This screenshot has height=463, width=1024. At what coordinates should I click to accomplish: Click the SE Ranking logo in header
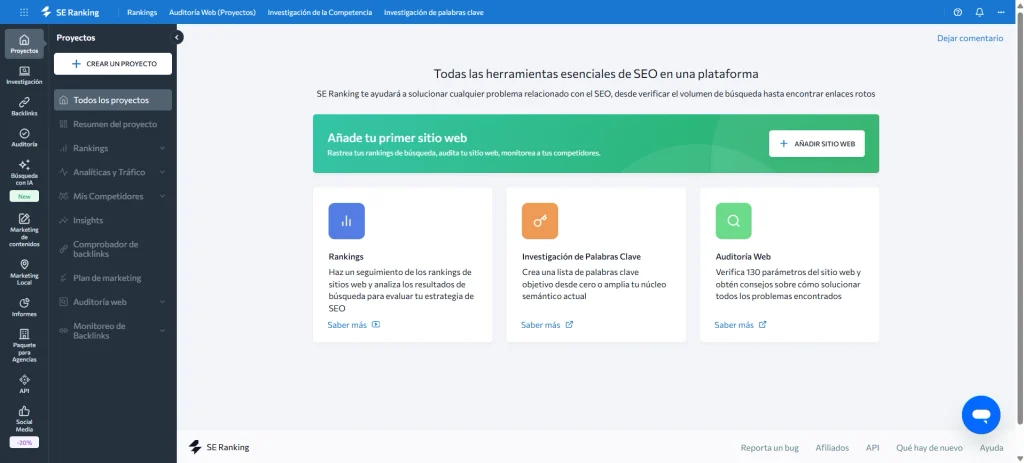coord(70,12)
